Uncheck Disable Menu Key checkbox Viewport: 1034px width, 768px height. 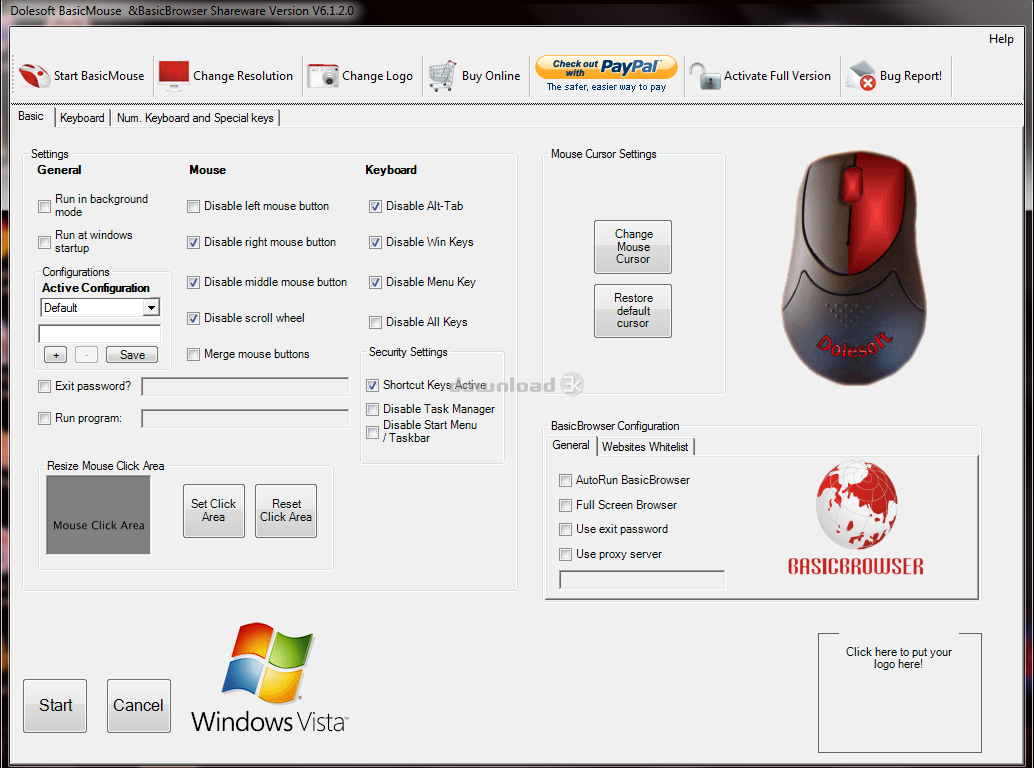pyautogui.click(x=375, y=282)
